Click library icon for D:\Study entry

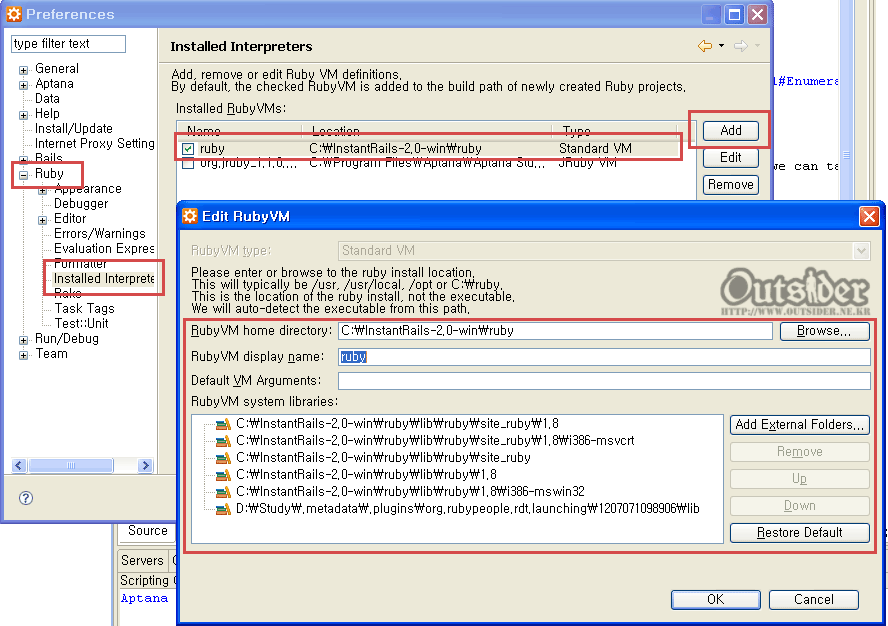click(224, 509)
